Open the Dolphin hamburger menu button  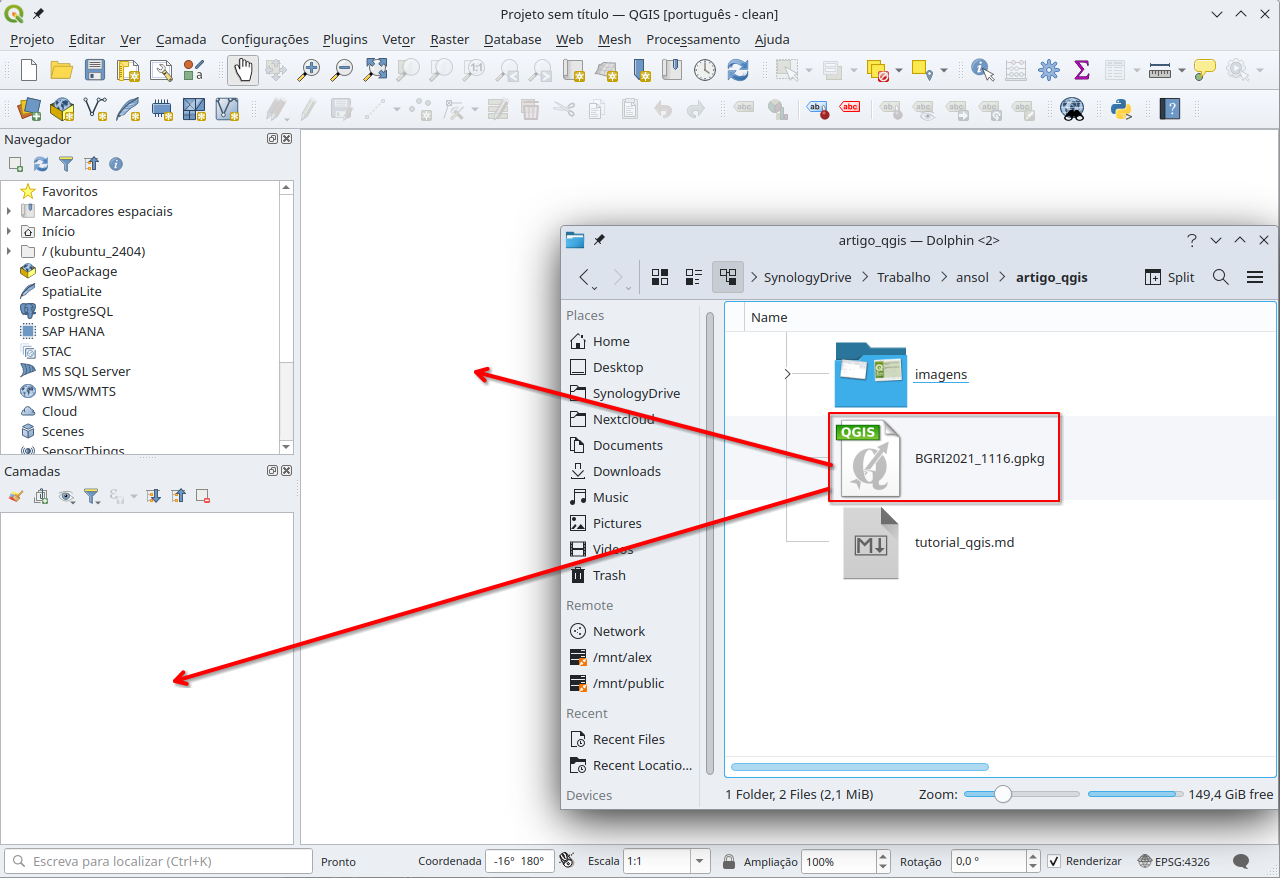point(1255,277)
